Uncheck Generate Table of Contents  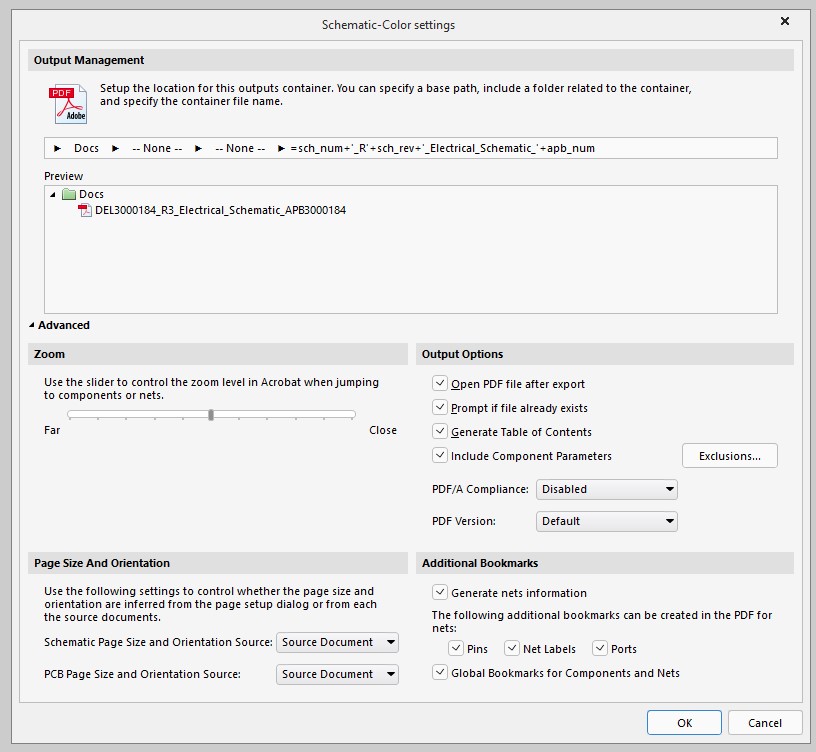440,431
